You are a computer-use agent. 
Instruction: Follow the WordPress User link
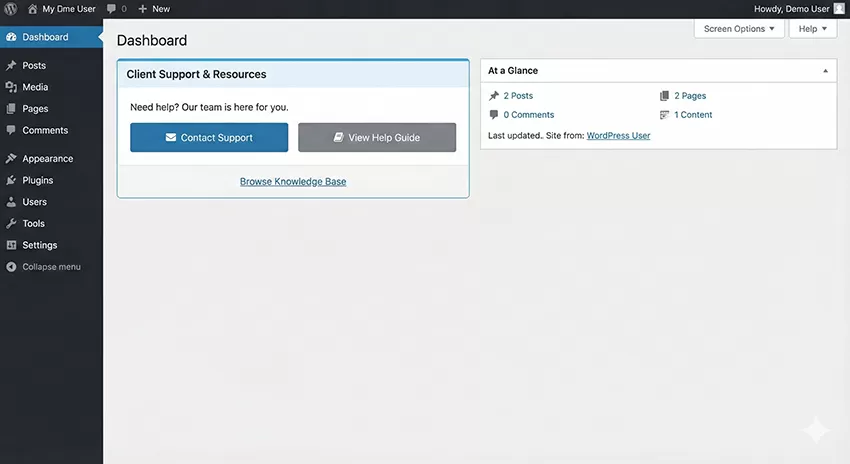click(618, 136)
